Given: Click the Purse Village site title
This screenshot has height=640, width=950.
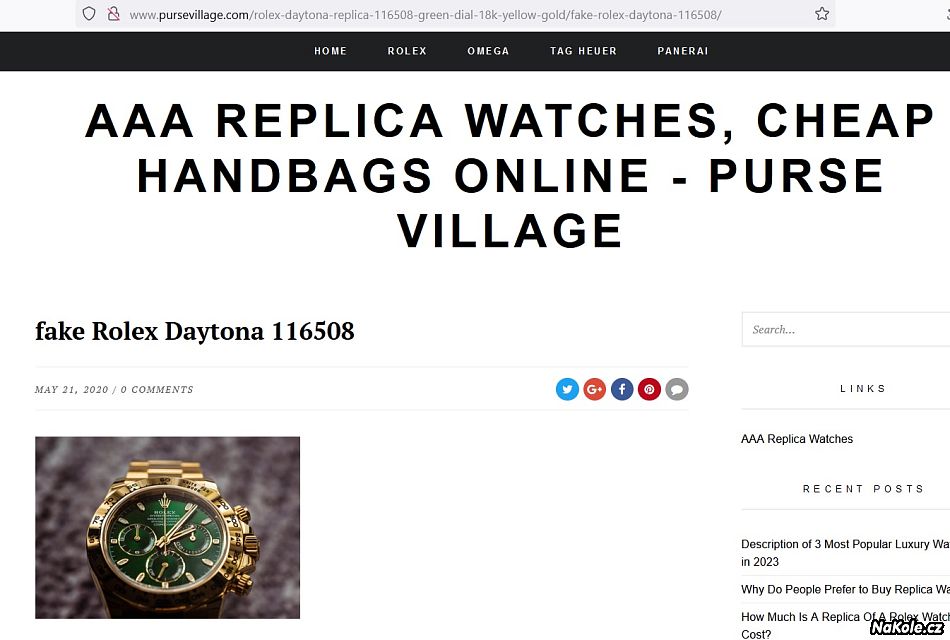Looking at the screenshot, I should 510,175.
